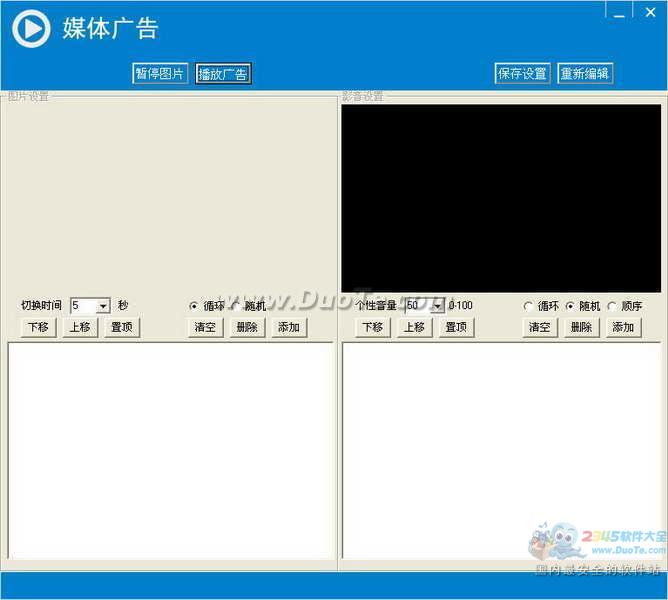Select 循环 radio in picture settings
Image resolution: width=668 pixels, height=600 pixels.
click(194, 306)
